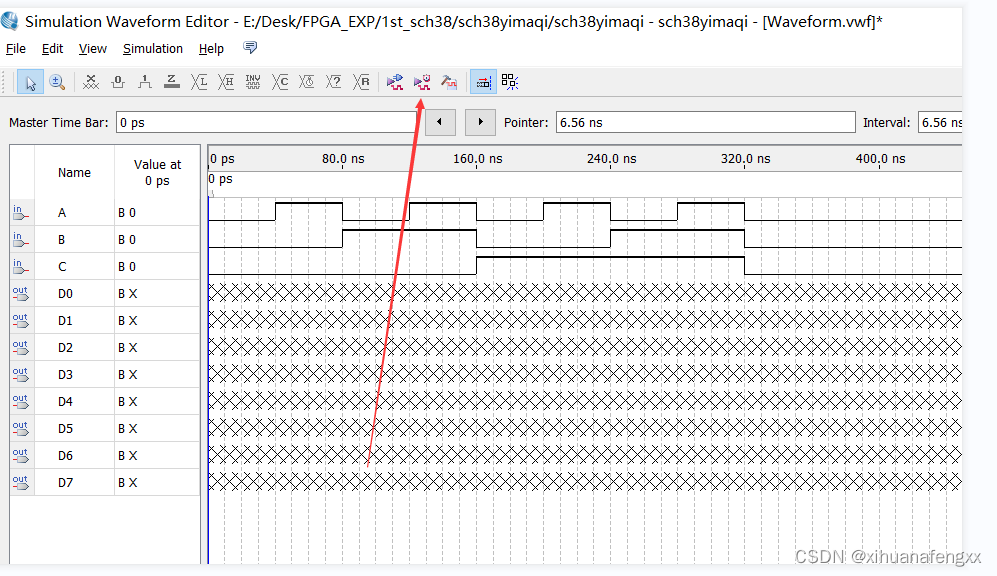Click the Interval value field

tap(940, 123)
